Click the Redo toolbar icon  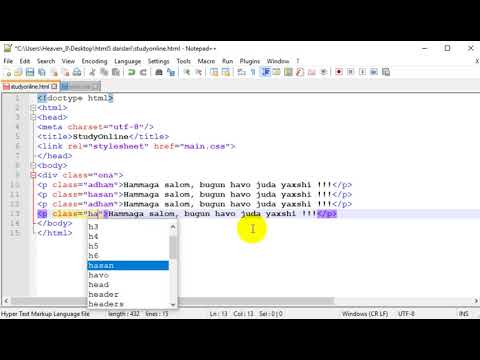pyautogui.click(x=143, y=72)
